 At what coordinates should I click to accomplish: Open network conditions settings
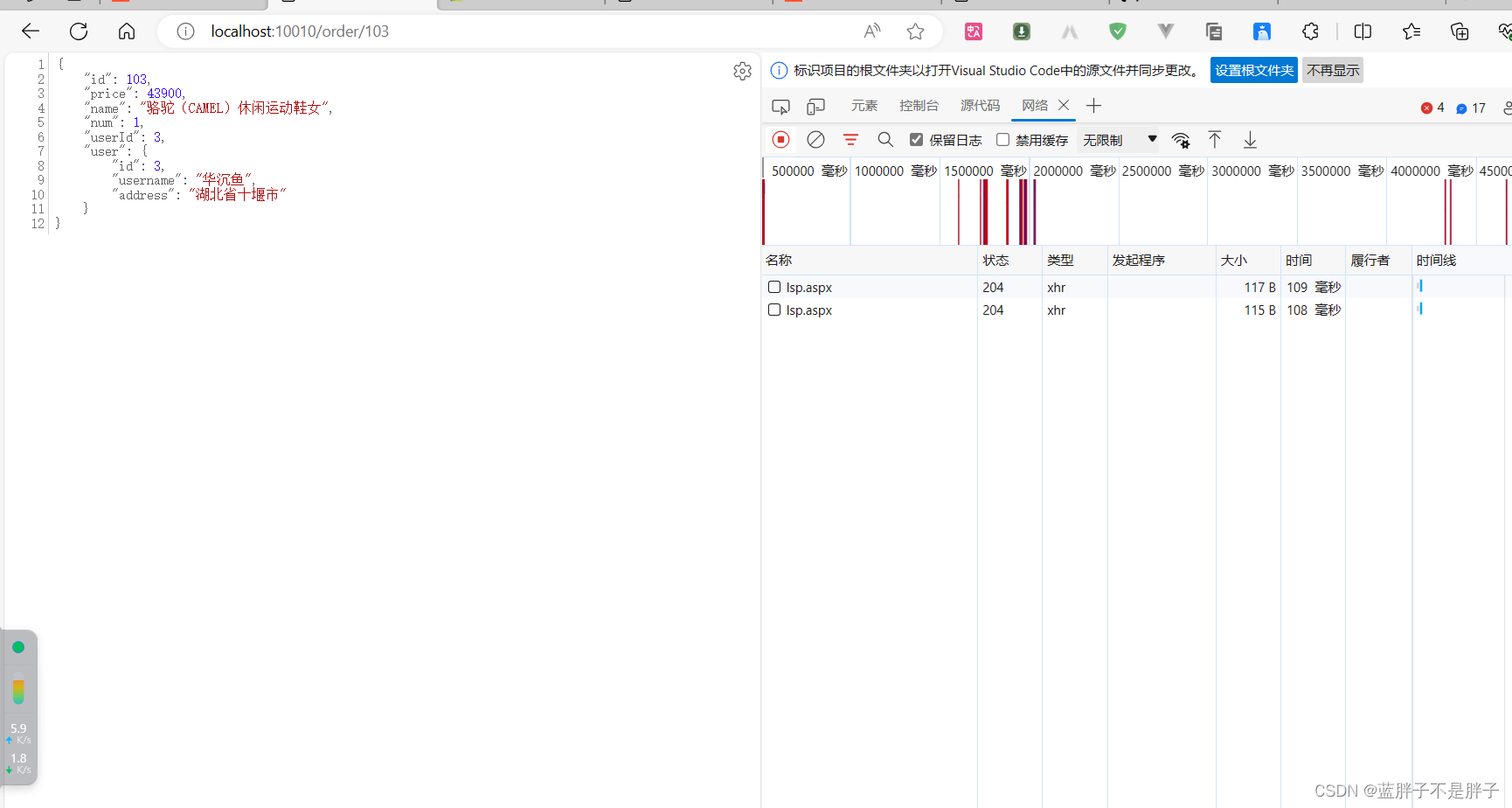[1181, 140]
